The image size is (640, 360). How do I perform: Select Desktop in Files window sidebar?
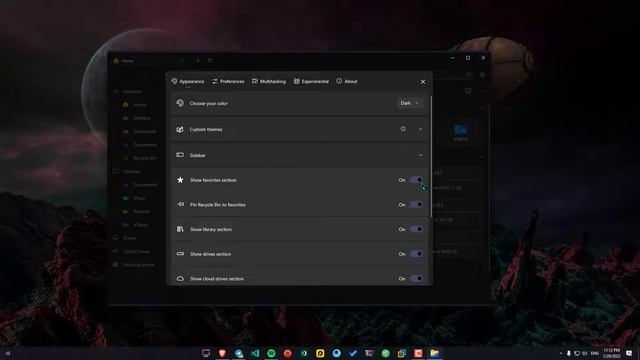click(142, 118)
